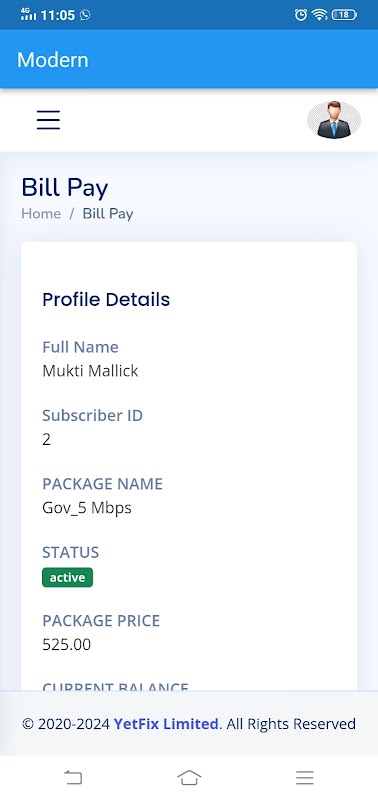Screen dimensions: 378x800
Task: Tap the battery level indicator
Action: (344, 15)
